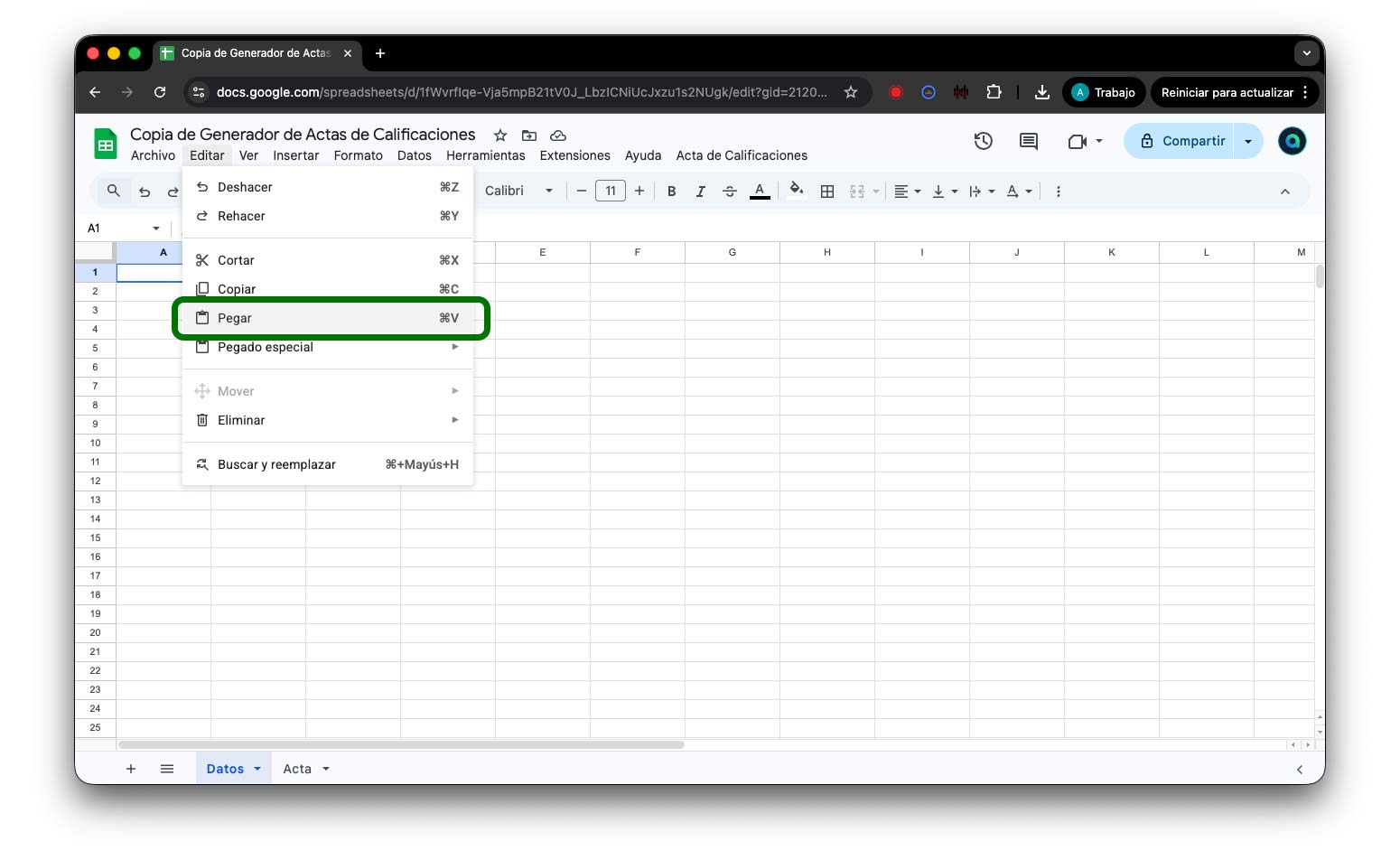
Task: Apply italic formatting from the toolbar
Action: point(700,191)
